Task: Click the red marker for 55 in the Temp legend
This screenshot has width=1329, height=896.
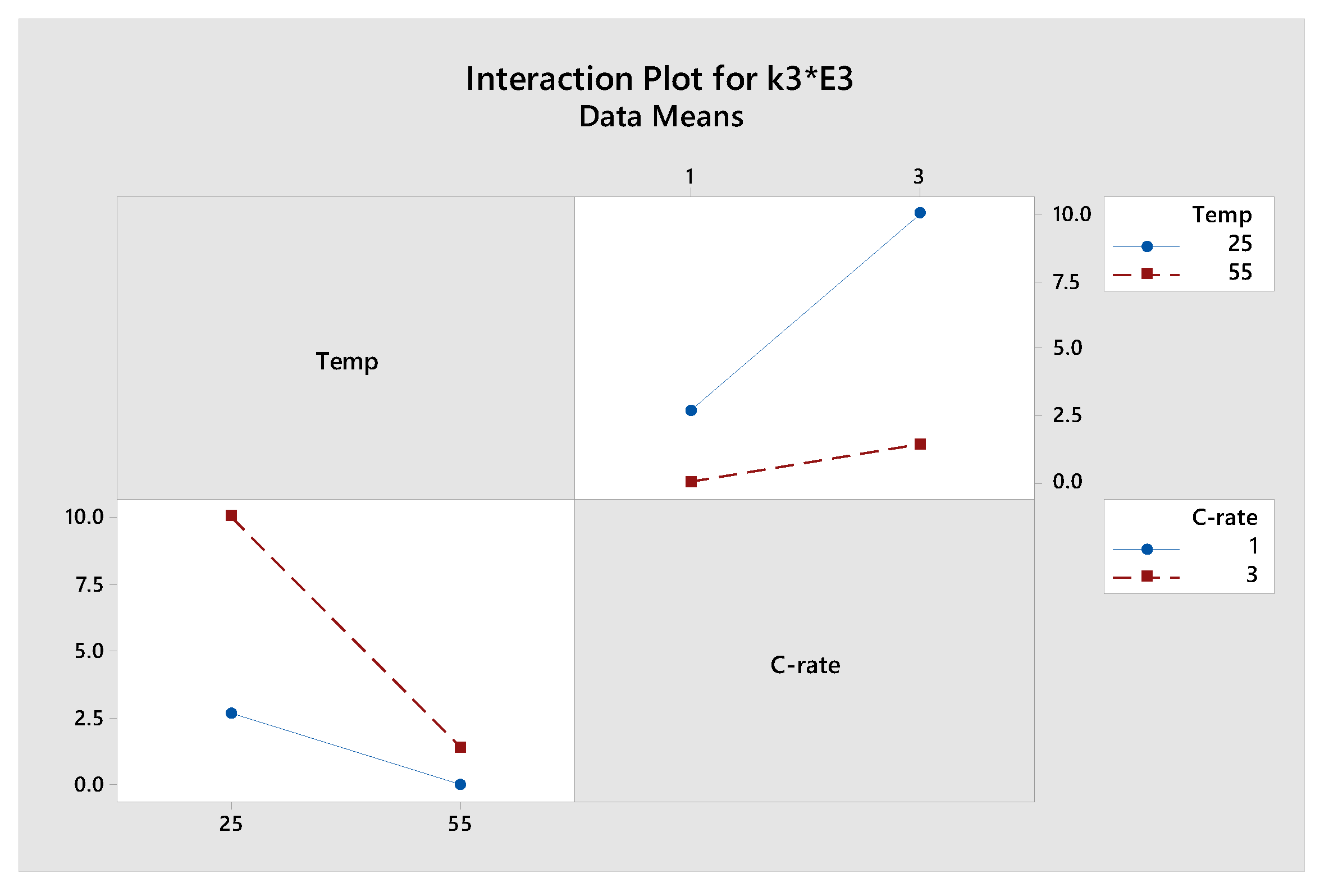Action: pyautogui.click(x=1147, y=274)
